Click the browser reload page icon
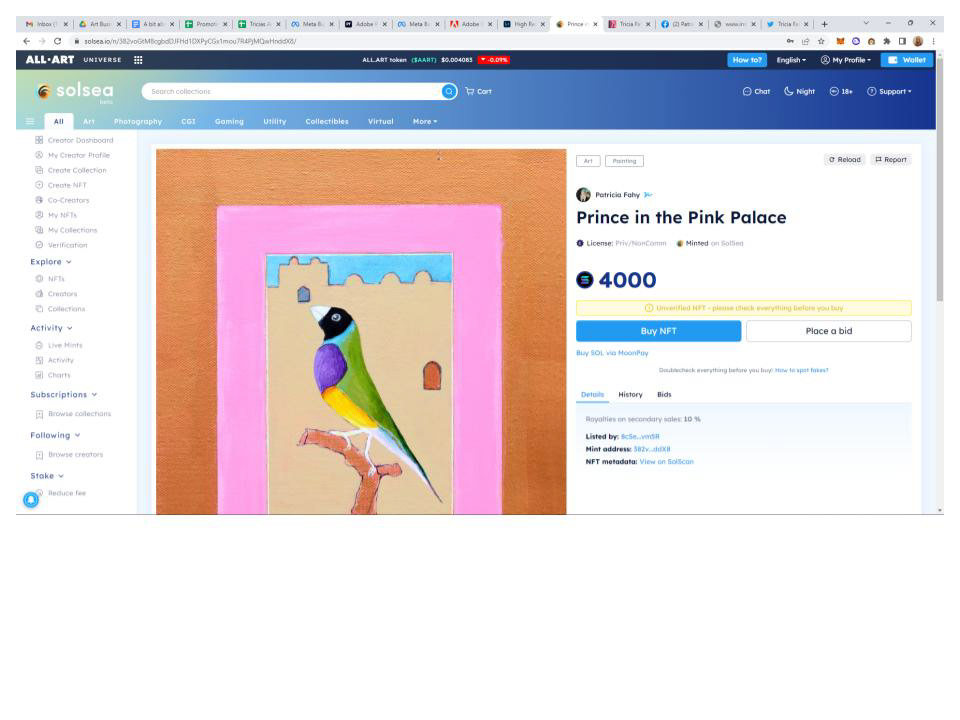Screen dimensions: 960x720 pyautogui.click(x=58, y=41)
